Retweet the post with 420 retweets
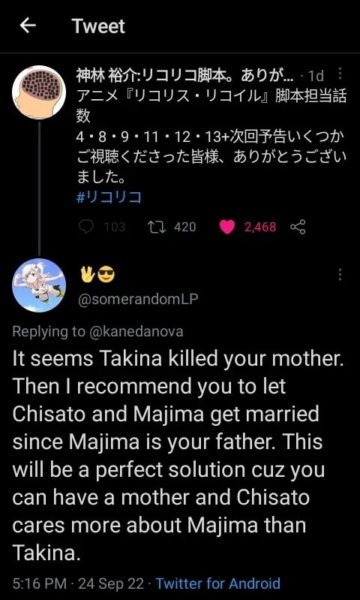Image resolution: width=360 pixels, height=600 pixels. (156, 227)
